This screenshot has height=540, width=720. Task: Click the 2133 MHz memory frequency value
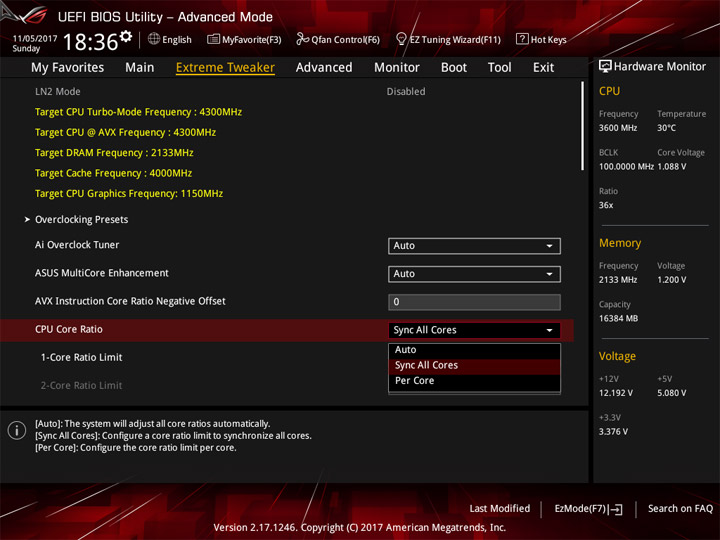coord(618,280)
